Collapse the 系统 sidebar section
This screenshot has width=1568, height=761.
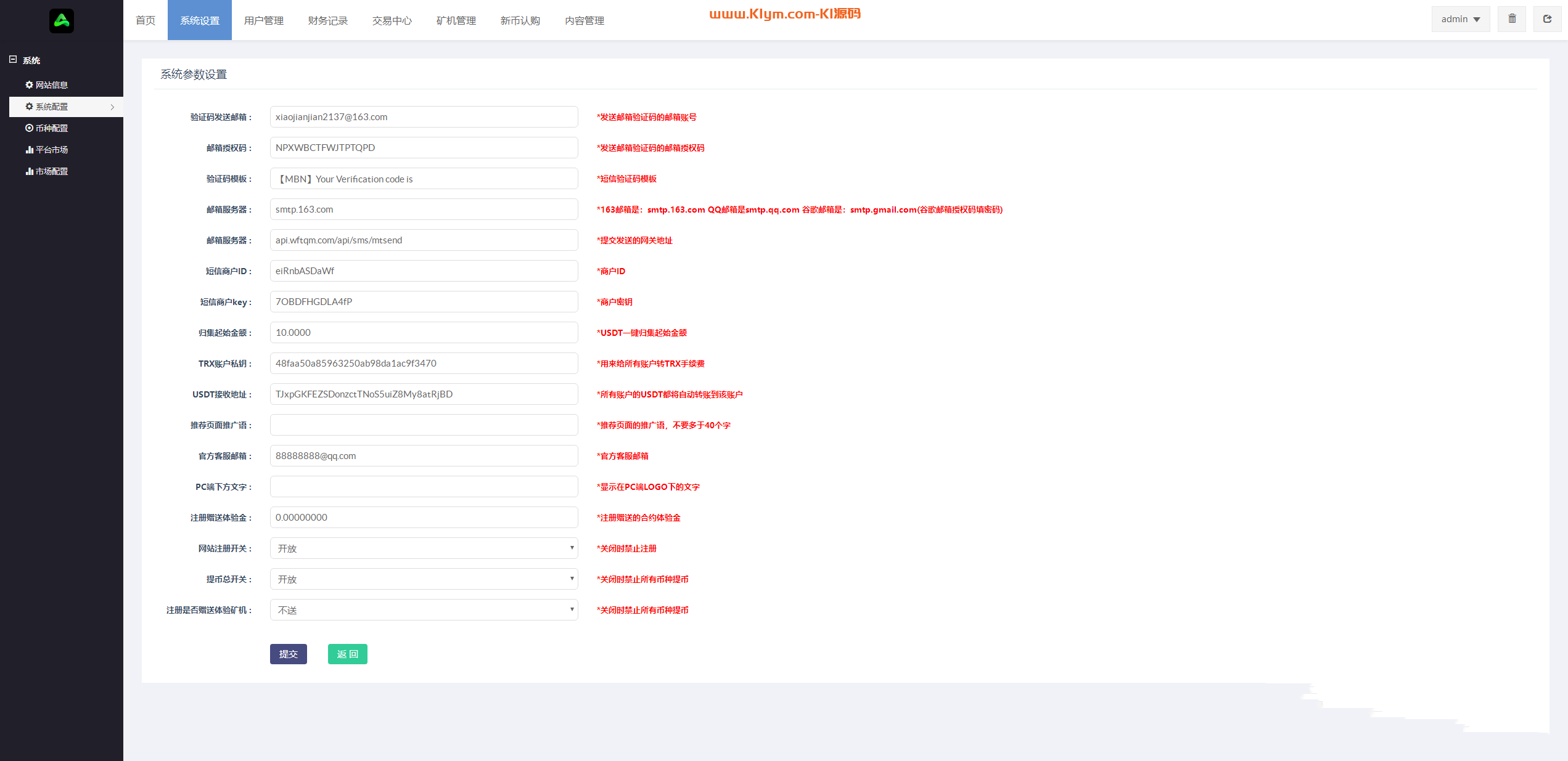(13, 60)
